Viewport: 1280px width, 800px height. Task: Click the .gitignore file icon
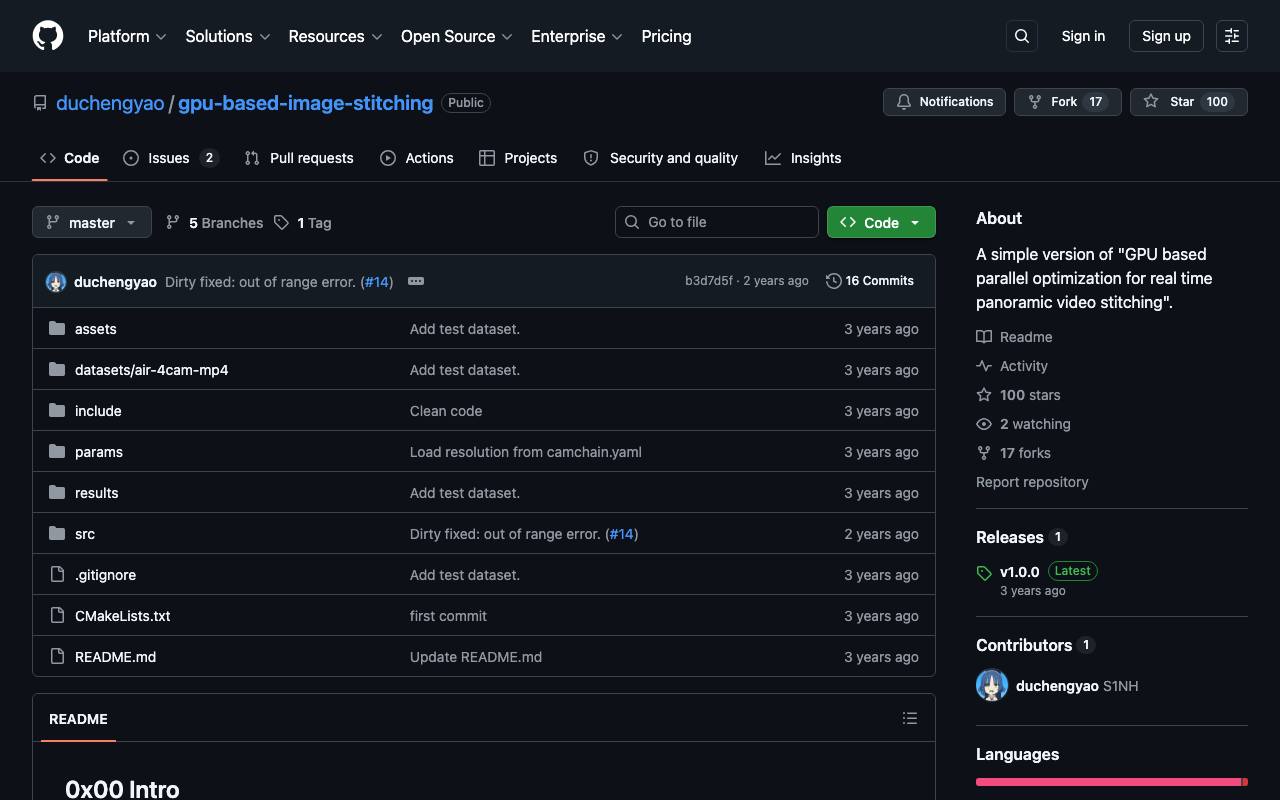tap(57, 575)
